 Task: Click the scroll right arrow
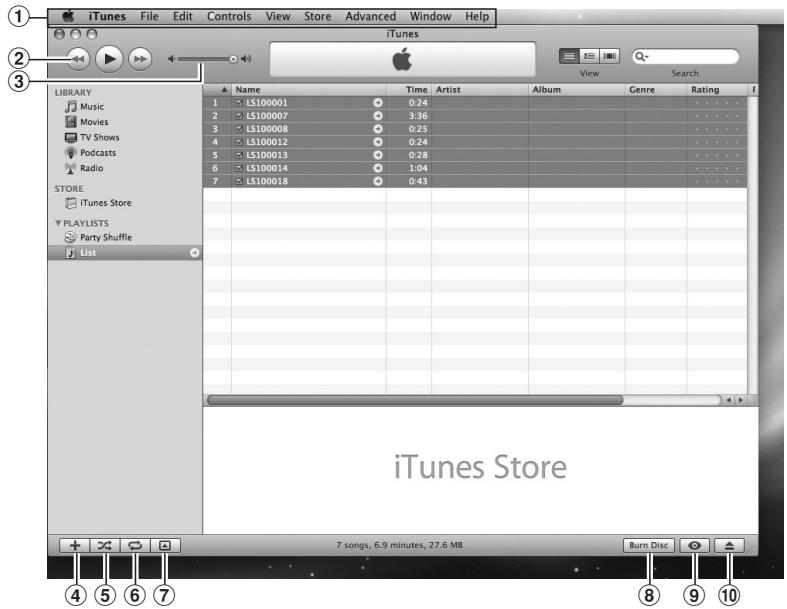pyautogui.click(x=741, y=400)
